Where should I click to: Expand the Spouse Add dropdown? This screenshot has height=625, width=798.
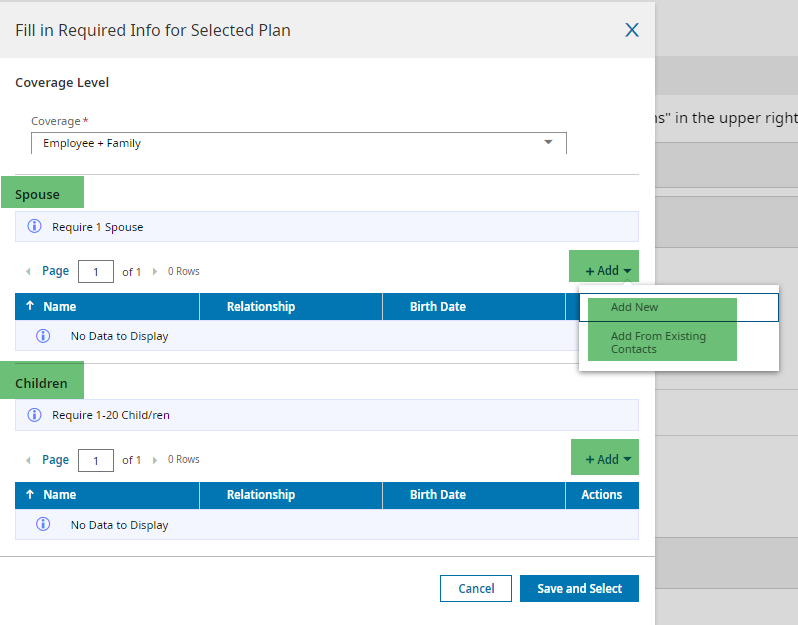(x=608, y=271)
